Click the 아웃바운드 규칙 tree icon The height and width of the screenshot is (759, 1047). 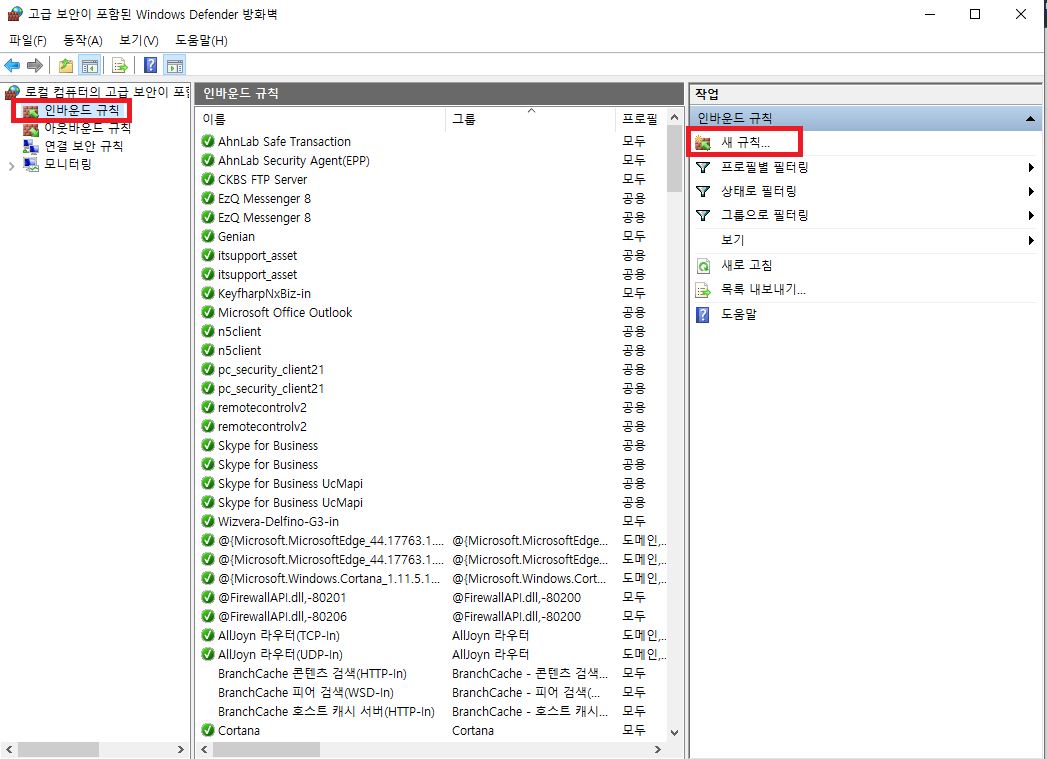31,128
